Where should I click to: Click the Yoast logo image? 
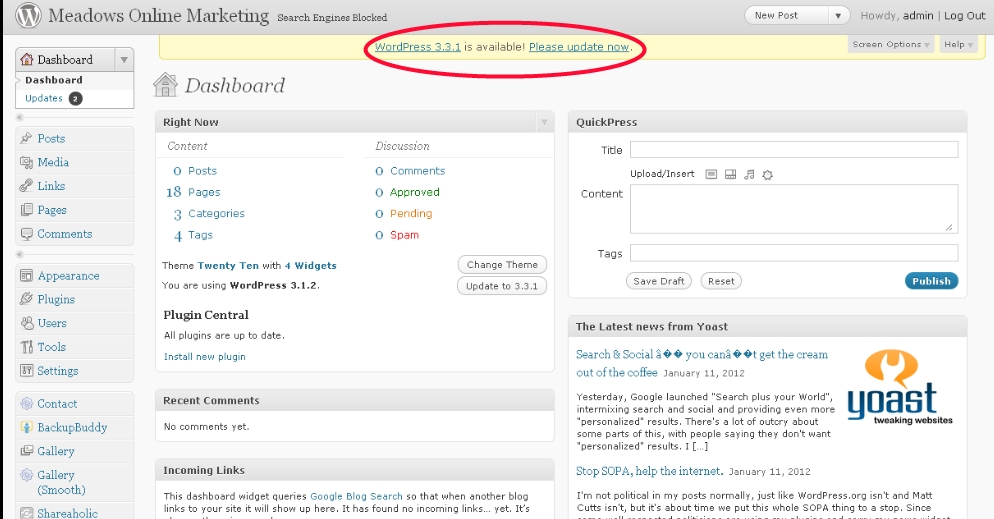(x=900, y=387)
